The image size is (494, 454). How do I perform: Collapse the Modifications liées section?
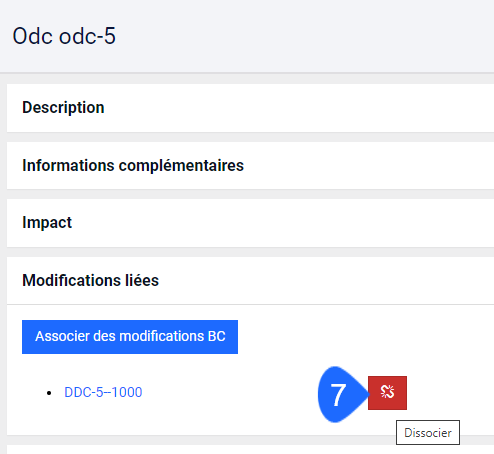click(250, 281)
